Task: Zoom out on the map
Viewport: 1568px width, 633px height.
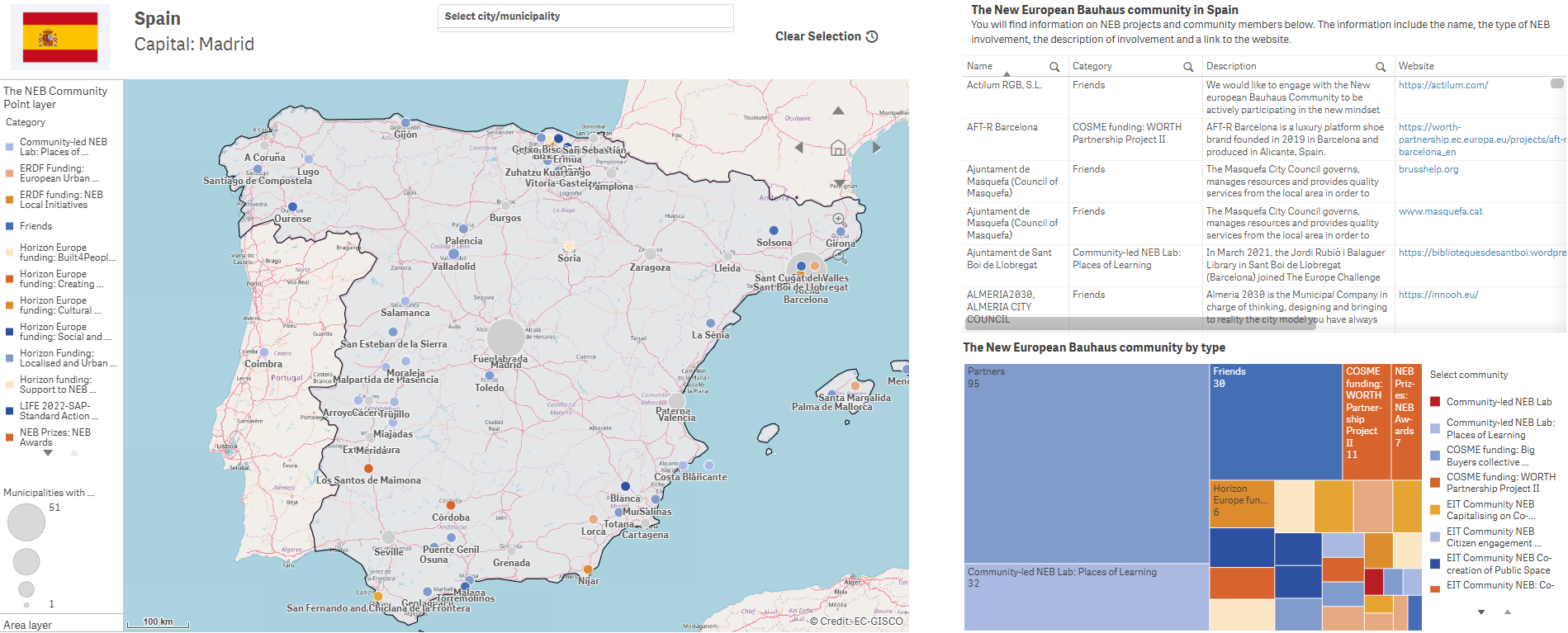Action: click(840, 257)
